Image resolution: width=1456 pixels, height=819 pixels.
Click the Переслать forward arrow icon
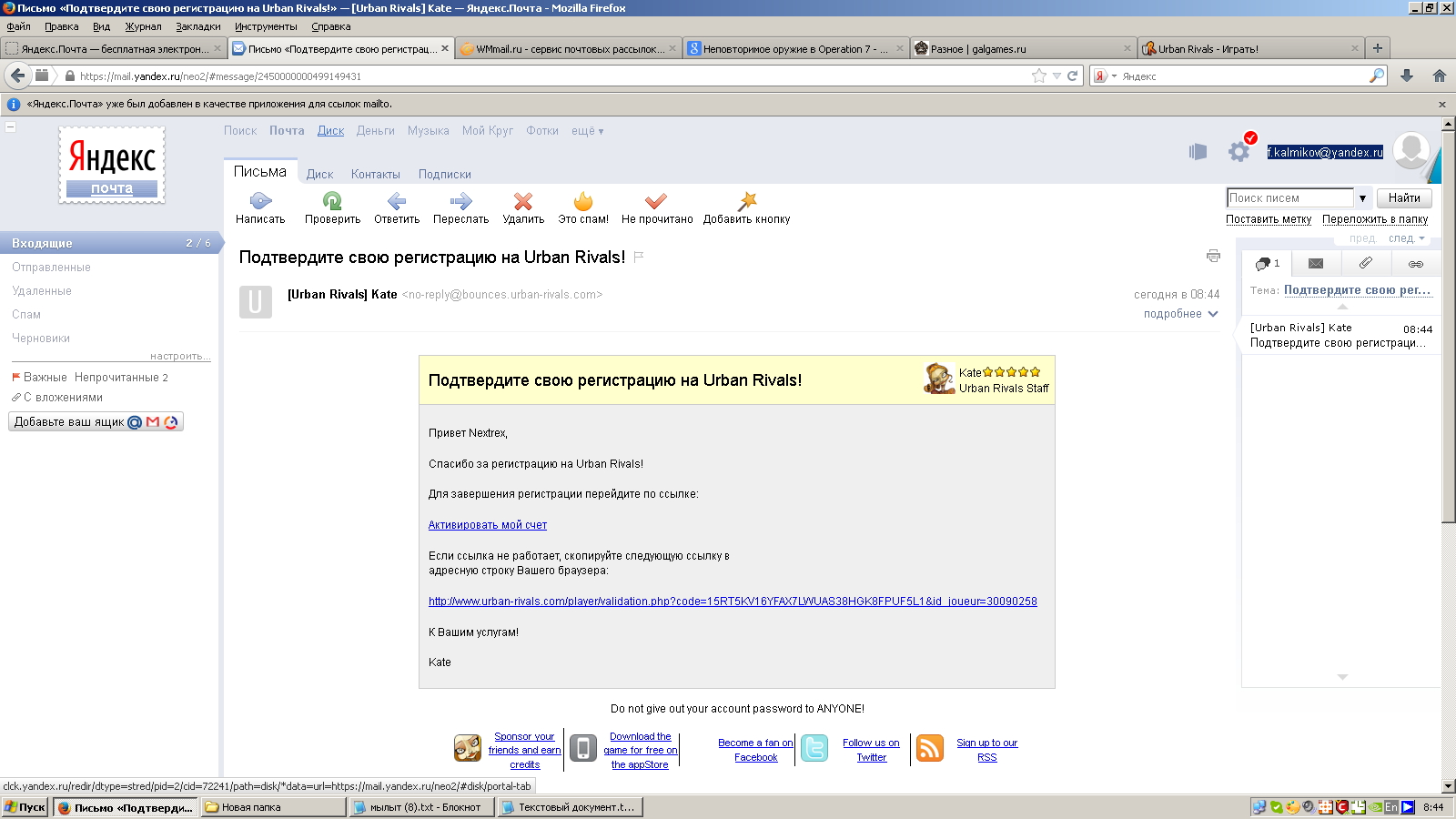pyautogui.click(x=461, y=201)
